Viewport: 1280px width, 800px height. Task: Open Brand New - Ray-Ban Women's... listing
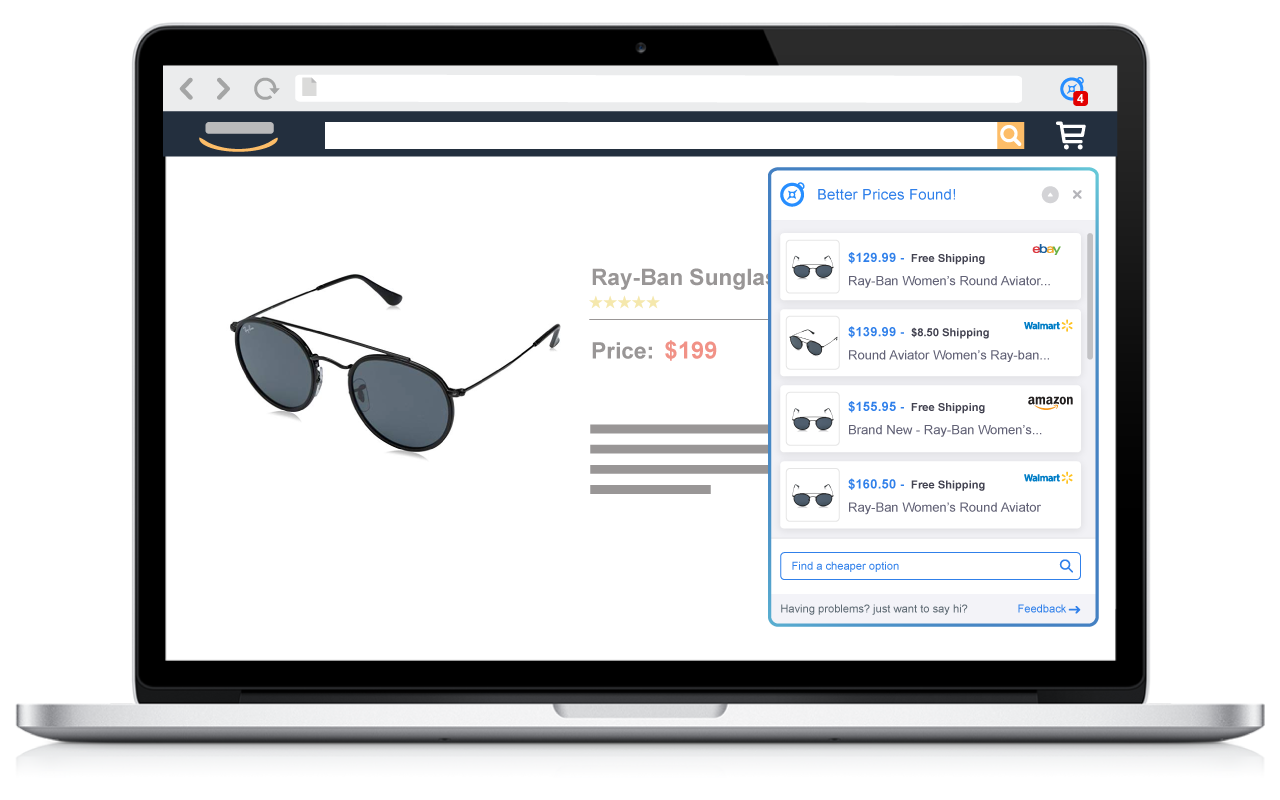click(x=945, y=430)
